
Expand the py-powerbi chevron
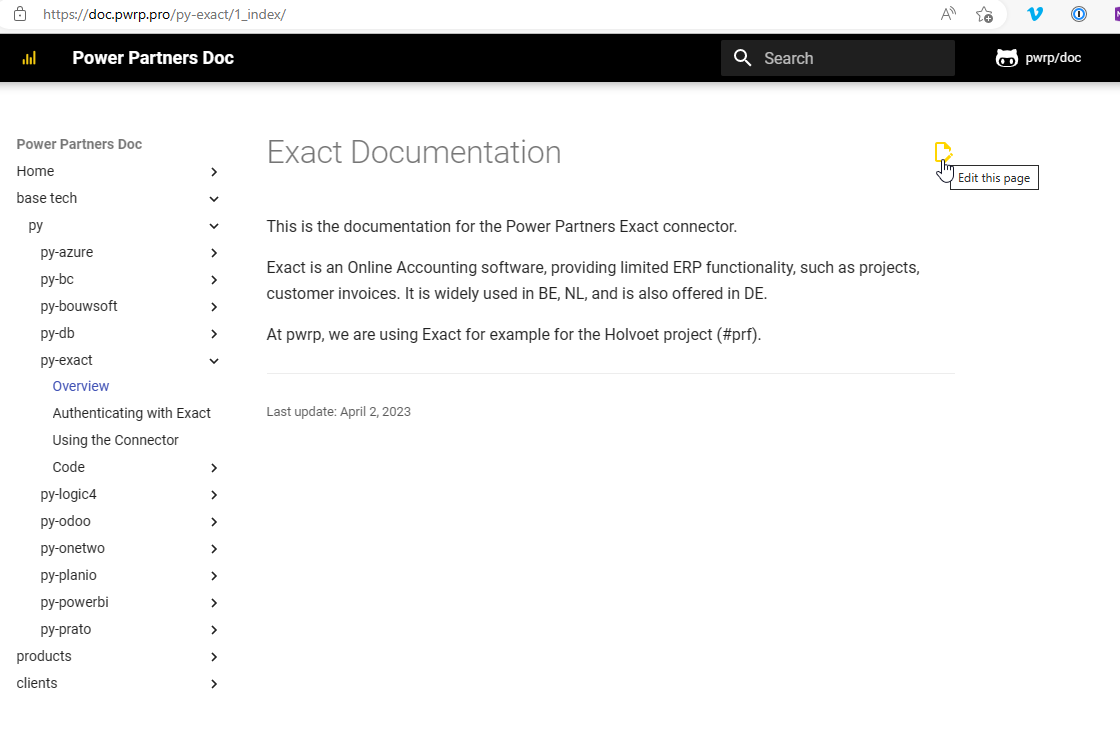pyautogui.click(x=214, y=603)
